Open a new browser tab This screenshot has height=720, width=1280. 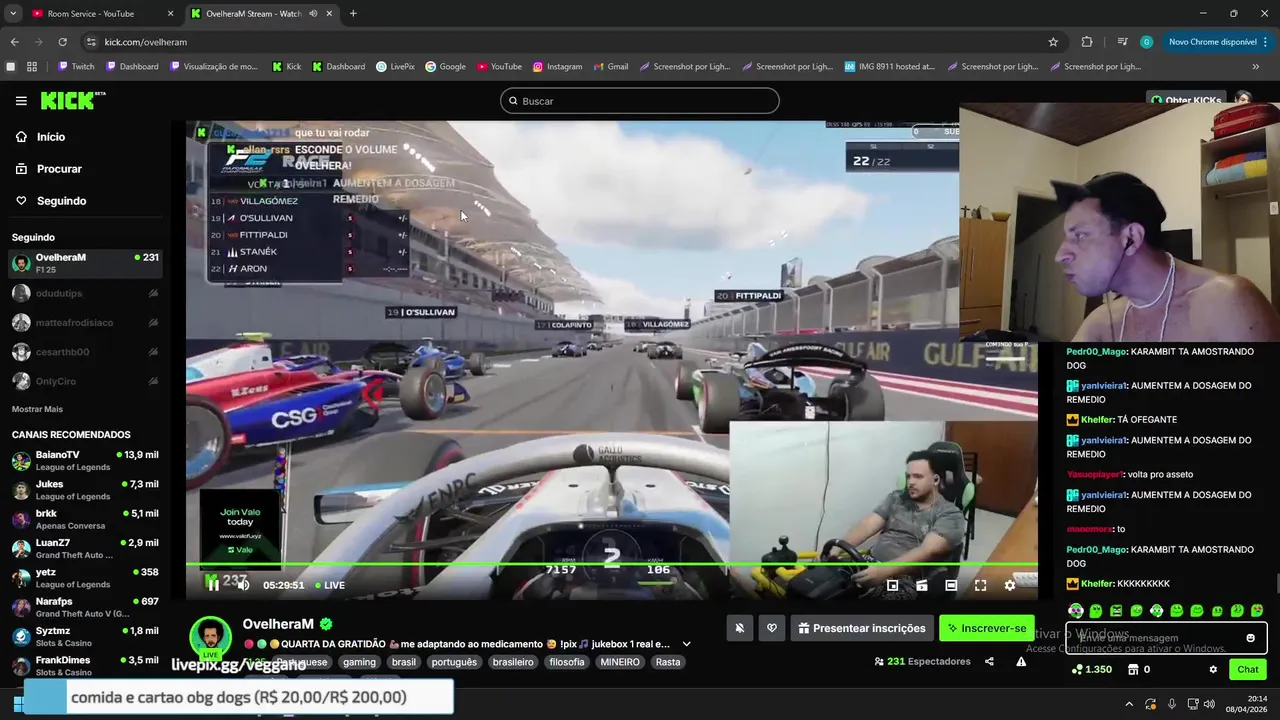tap(353, 14)
